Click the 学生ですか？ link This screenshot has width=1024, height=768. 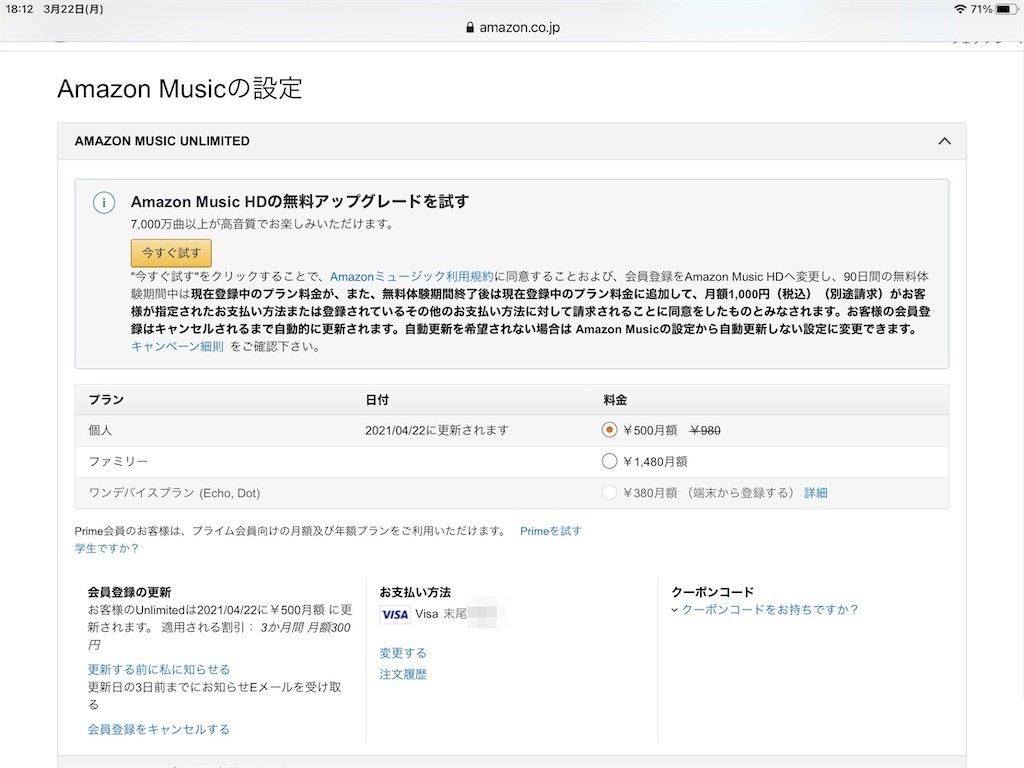tap(106, 548)
